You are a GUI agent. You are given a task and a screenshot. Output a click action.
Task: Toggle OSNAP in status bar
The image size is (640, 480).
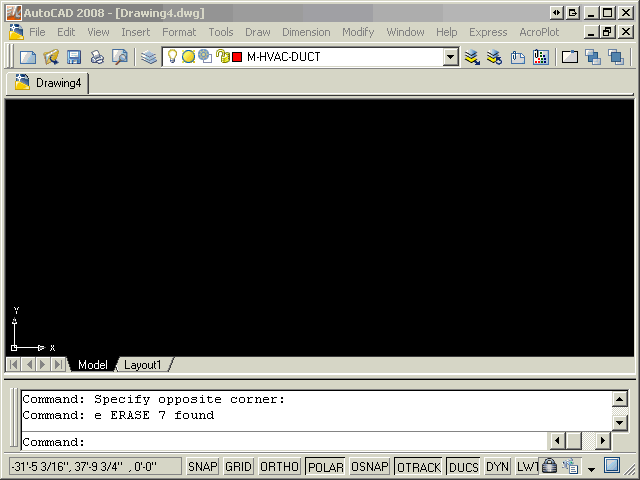pyautogui.click(x=370, y=466)
